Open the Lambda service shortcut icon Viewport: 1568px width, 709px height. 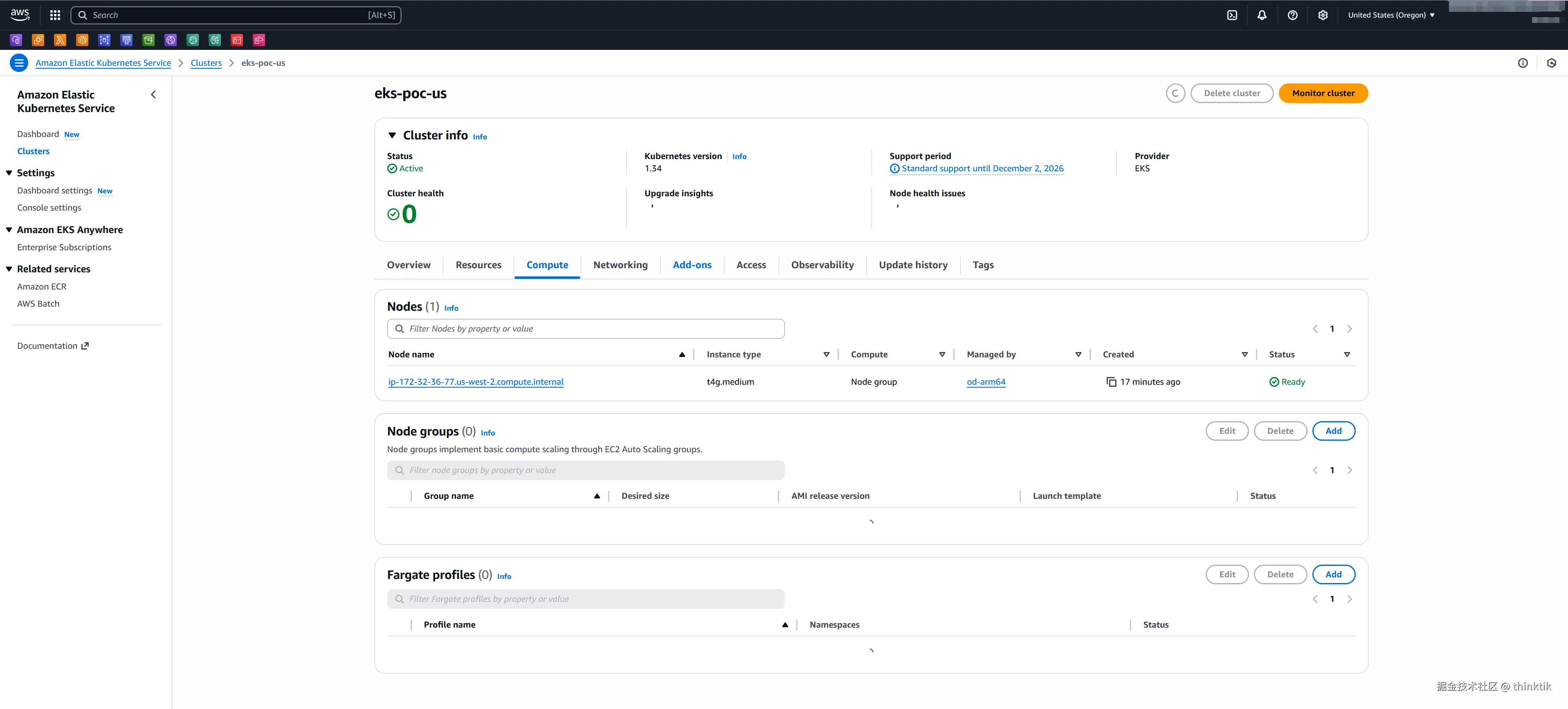[60, 40]
